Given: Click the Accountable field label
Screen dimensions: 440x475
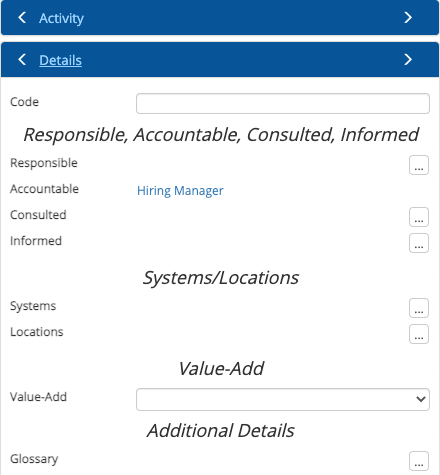Looking at the screenshot, I should 44,189.
